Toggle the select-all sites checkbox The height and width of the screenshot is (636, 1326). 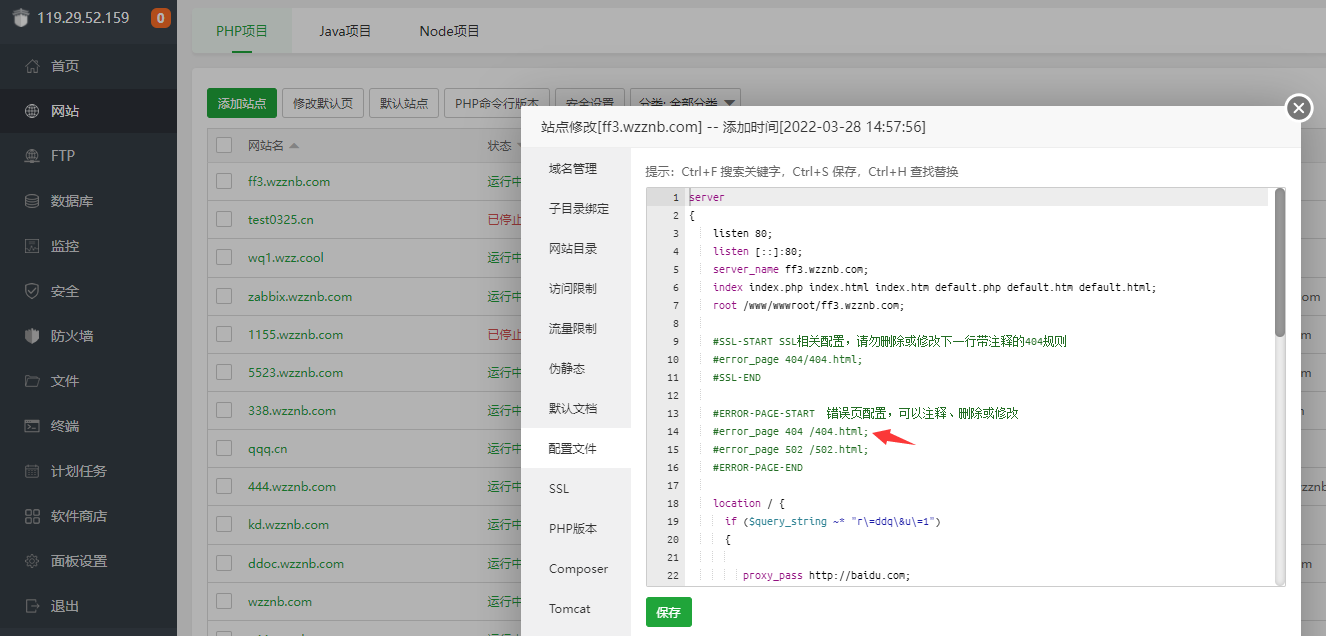point(224,145)
